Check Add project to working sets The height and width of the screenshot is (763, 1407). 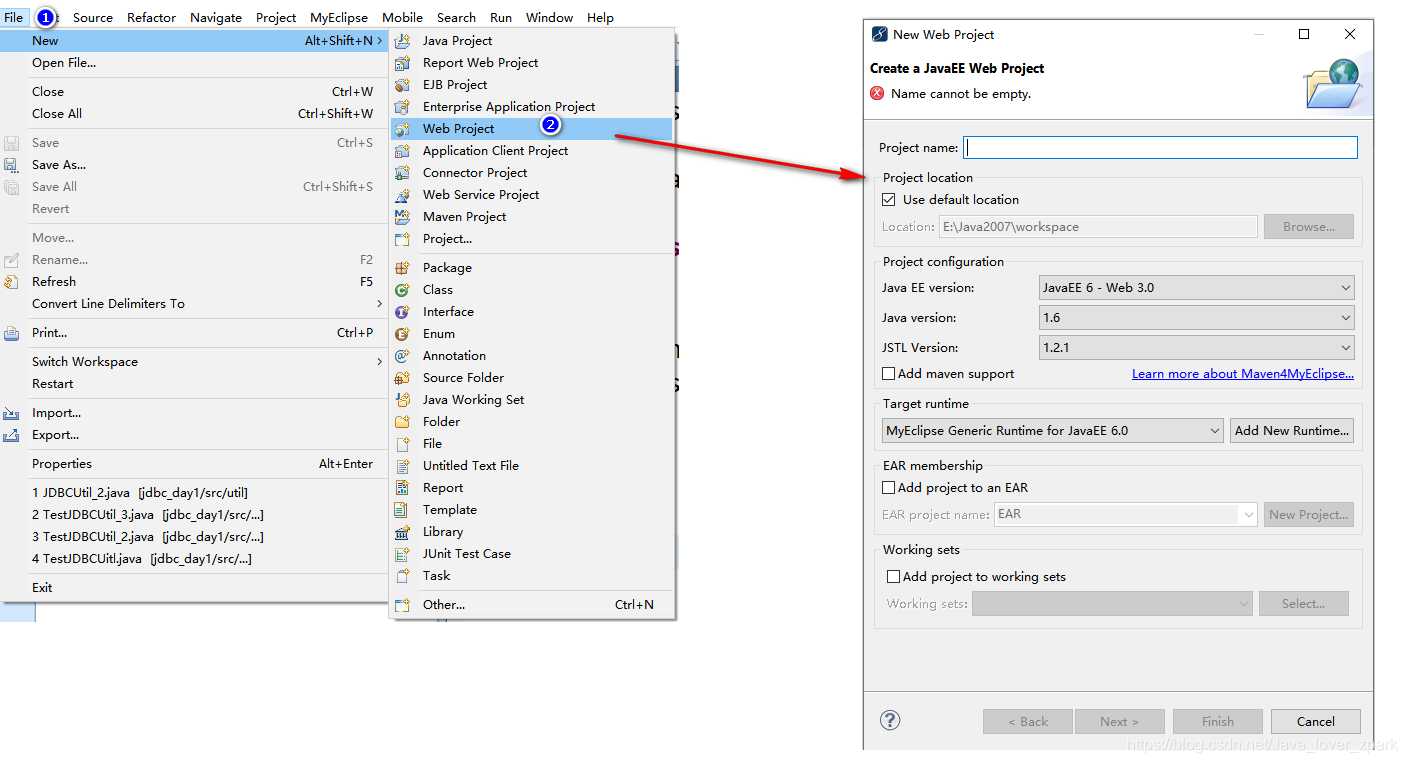894,577
